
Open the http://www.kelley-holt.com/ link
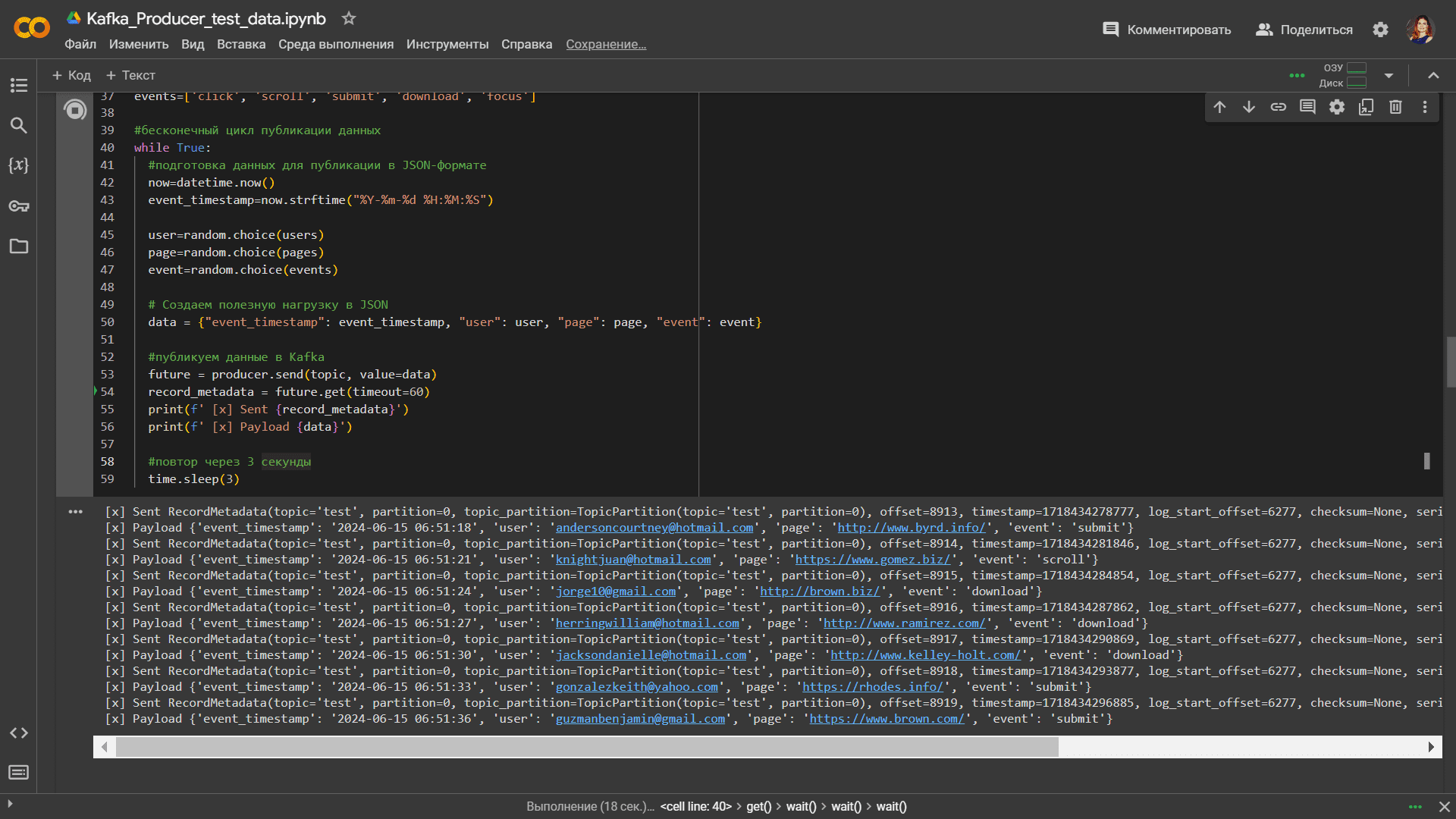(926, 655)
